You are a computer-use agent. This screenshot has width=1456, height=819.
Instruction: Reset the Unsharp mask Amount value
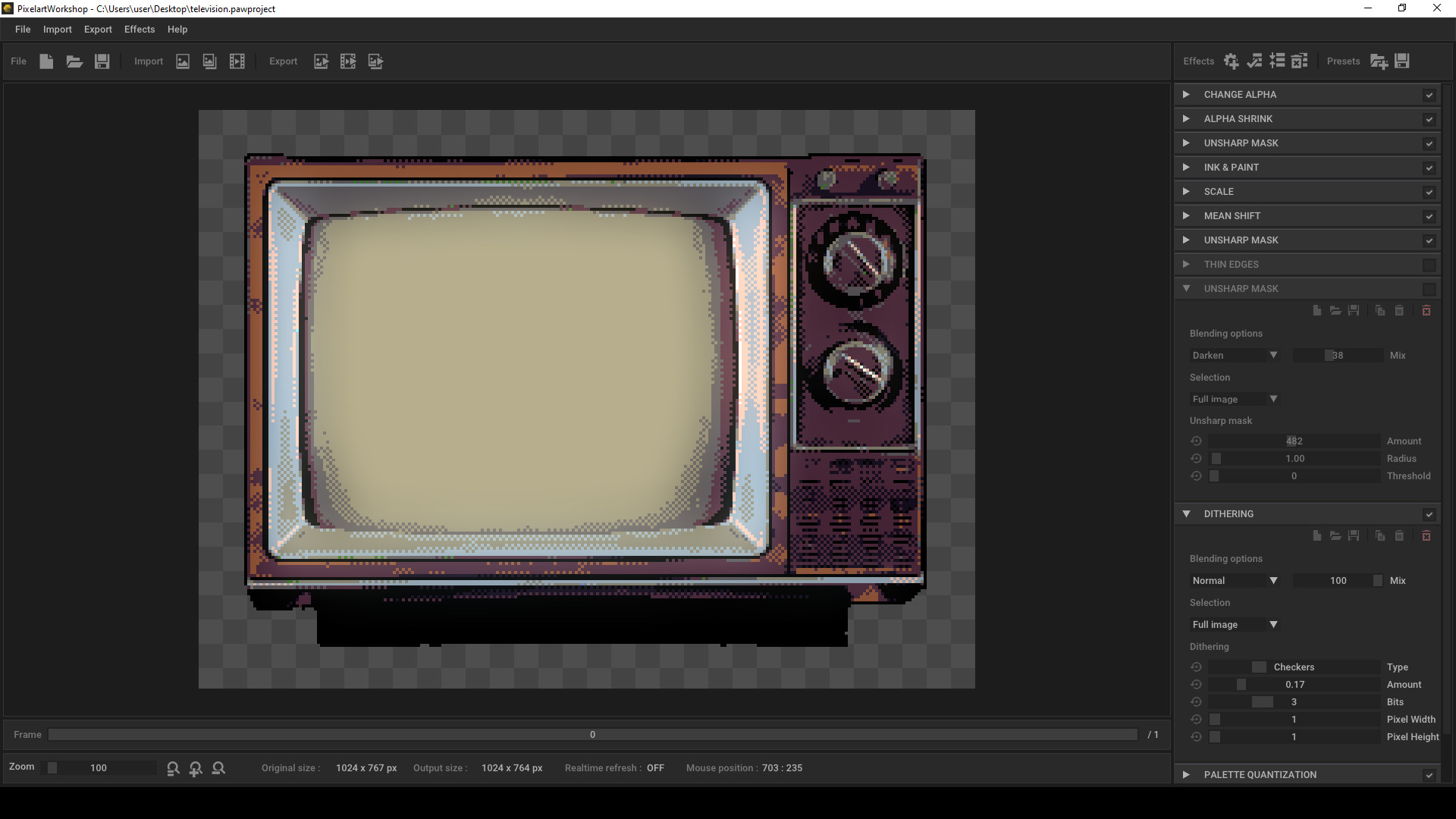tap(1196, 441)
